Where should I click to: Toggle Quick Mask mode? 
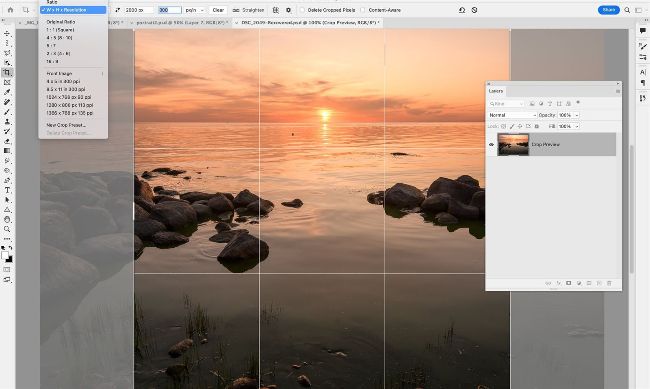click(x=7, y=270)
